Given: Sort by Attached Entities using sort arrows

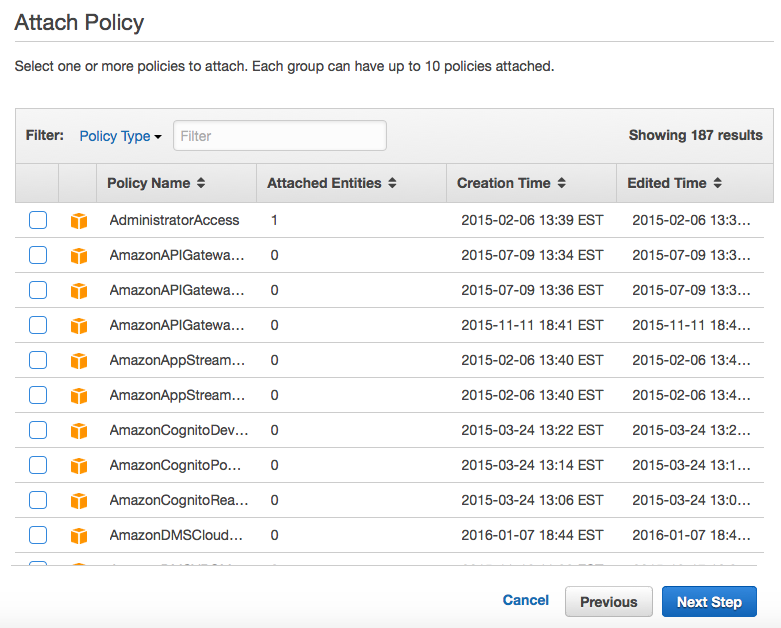Looking at the screenshot, I should [392, 183].
